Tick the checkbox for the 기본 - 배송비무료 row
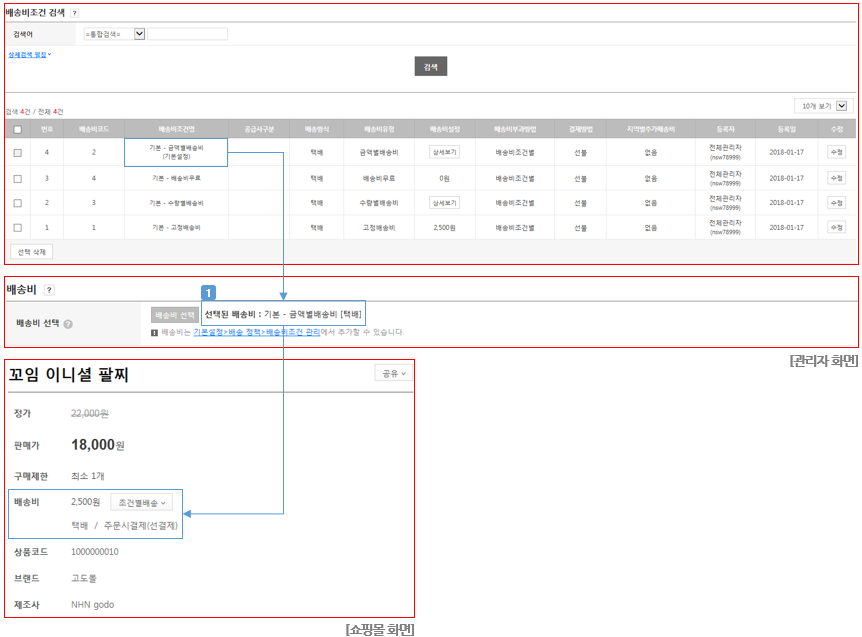Image resolution: width=862 pixels, height=637 pixels. 18,179
